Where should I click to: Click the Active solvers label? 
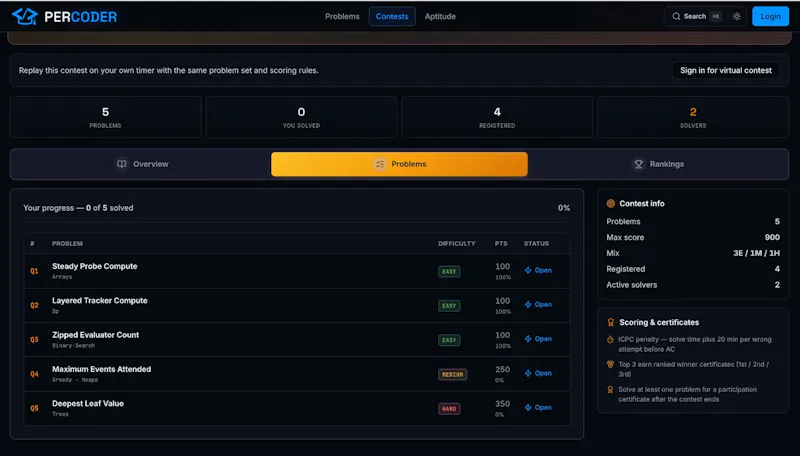(632, 285)
